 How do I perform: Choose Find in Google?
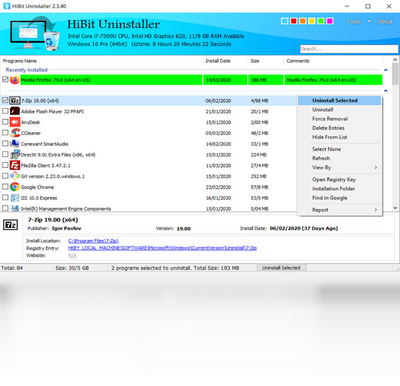coord(339,198)
